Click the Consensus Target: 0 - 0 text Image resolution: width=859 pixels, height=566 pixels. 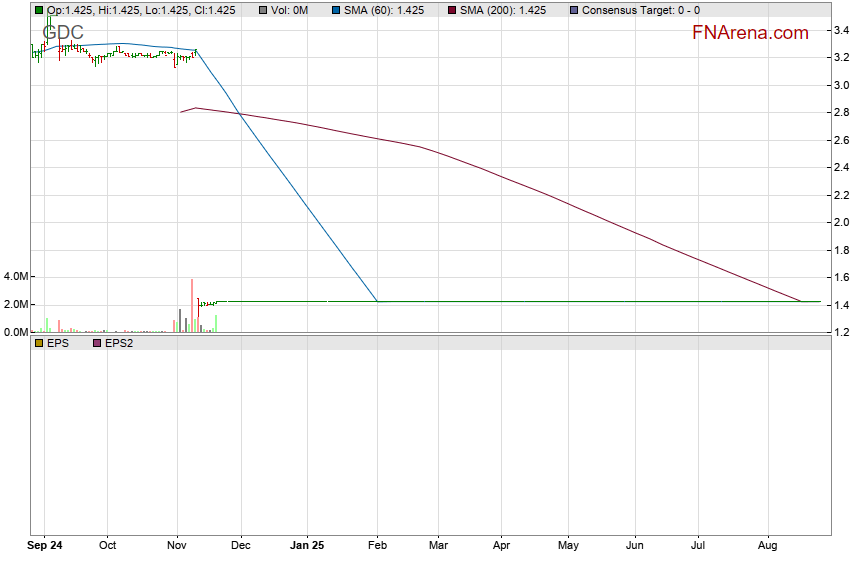(x=640, y=11)
